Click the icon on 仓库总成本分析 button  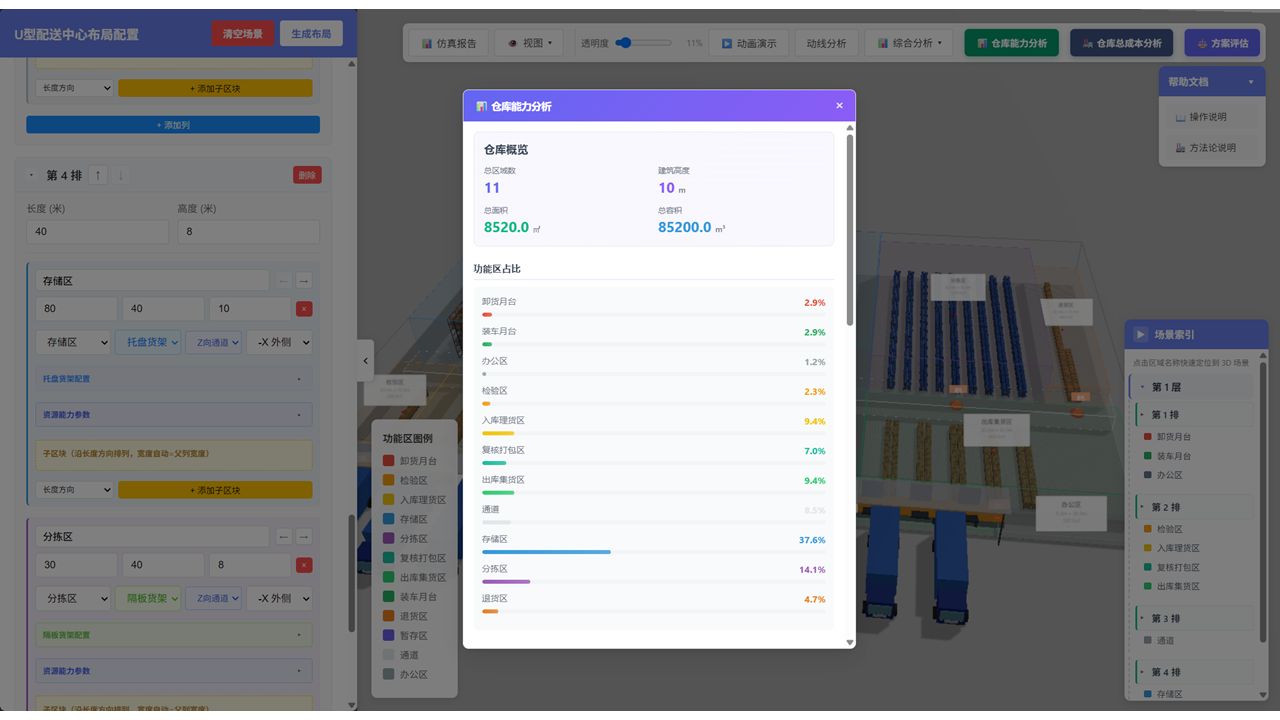pyautogui.click(x=1088, y=44)
